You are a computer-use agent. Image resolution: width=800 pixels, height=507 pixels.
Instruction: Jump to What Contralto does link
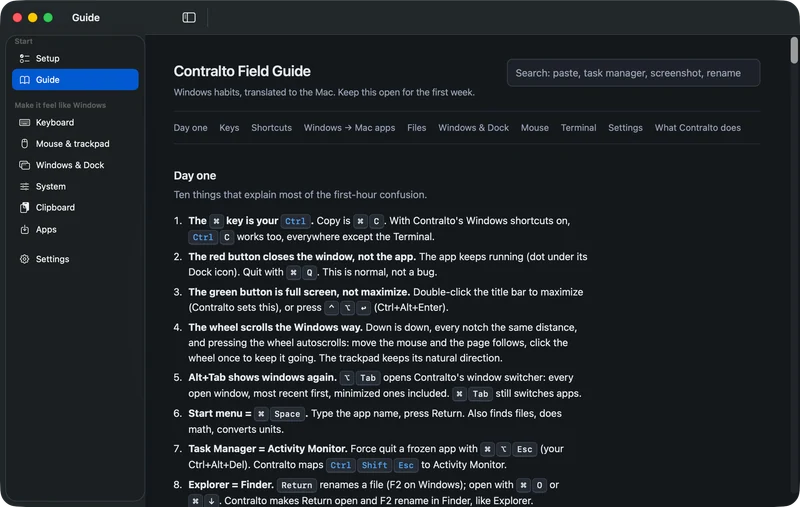pos(697,128)
